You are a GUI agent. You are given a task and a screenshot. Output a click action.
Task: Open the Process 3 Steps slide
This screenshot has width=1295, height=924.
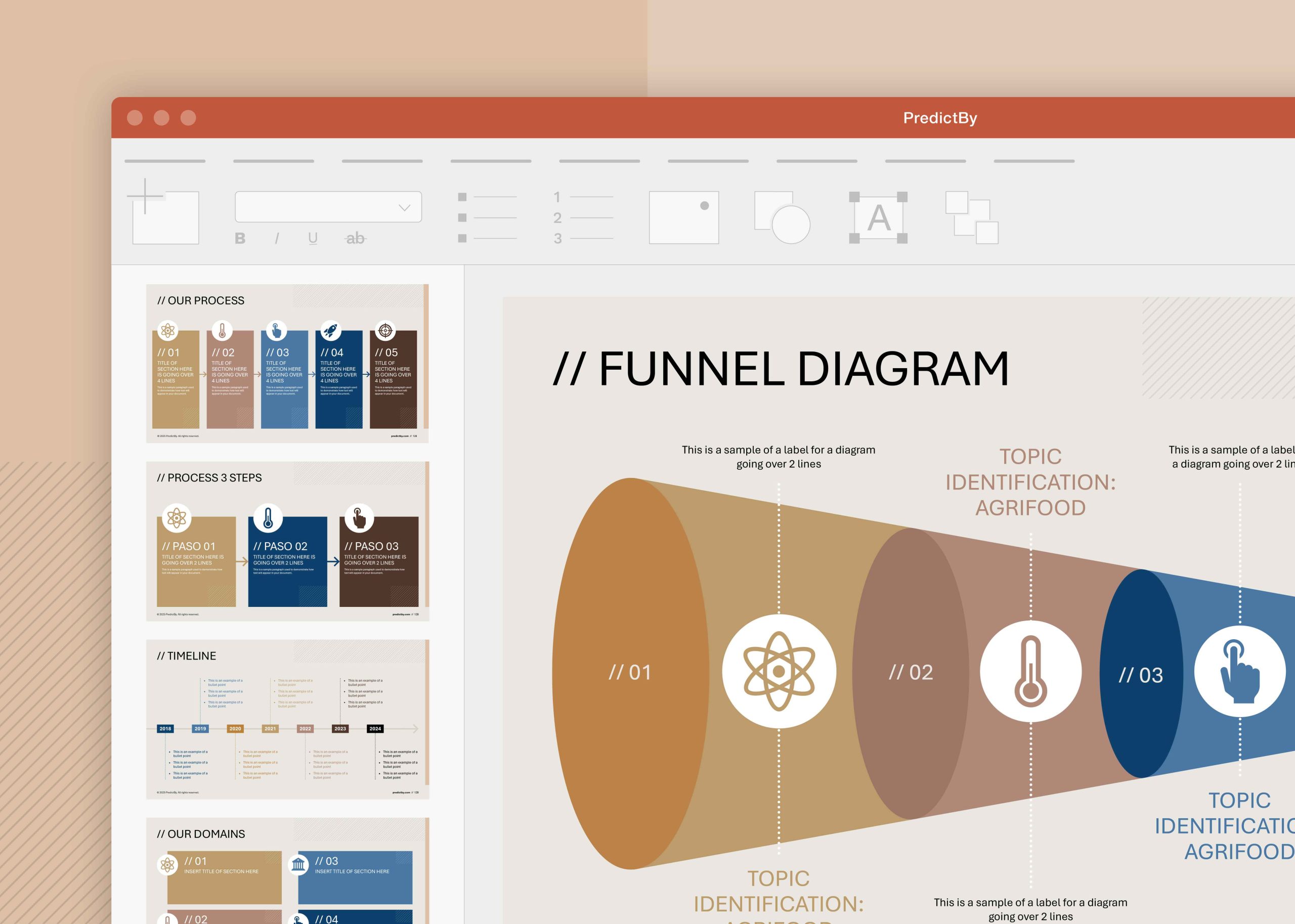[287, 541]
